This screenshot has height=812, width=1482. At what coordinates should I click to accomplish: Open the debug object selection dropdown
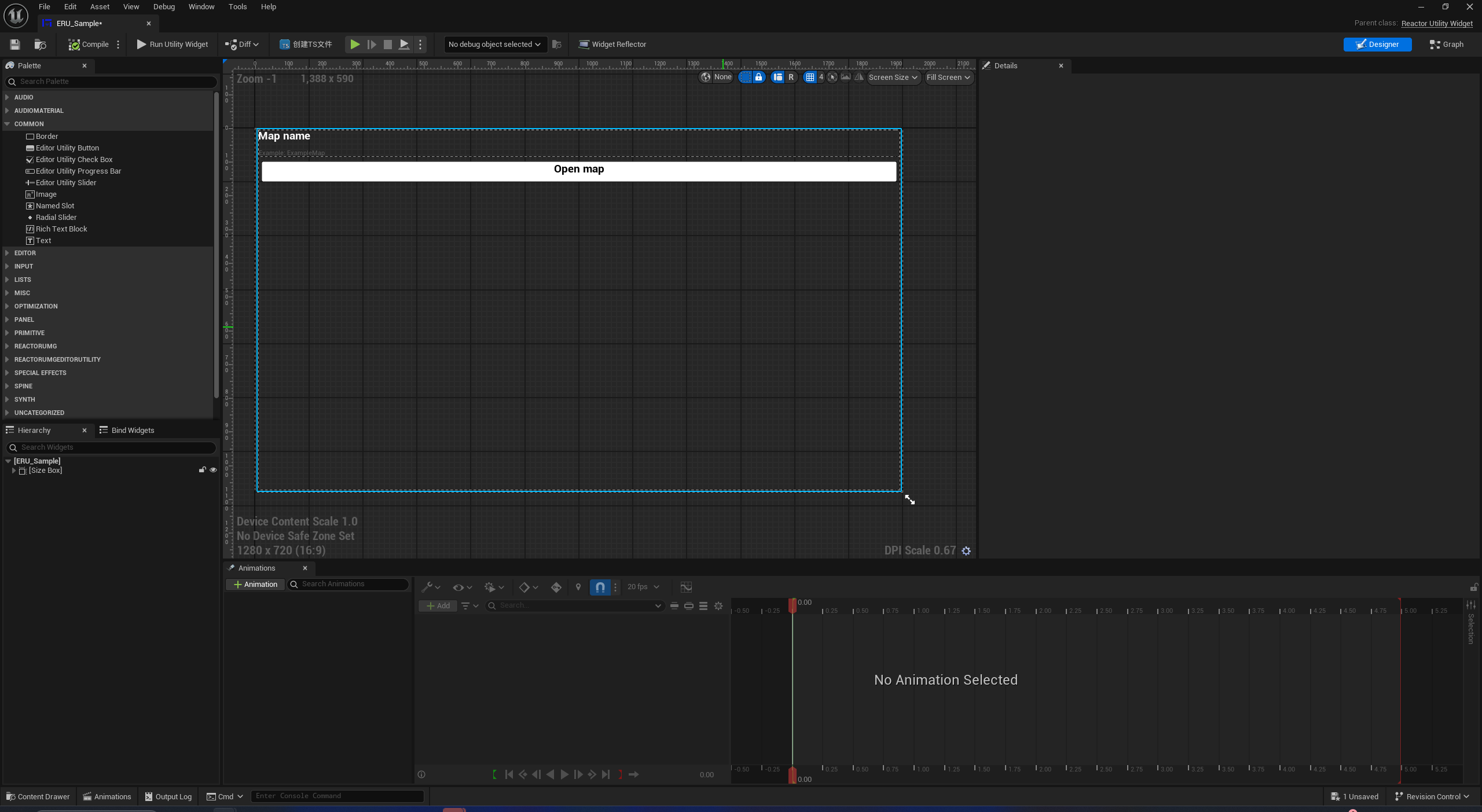pos(494,45)
